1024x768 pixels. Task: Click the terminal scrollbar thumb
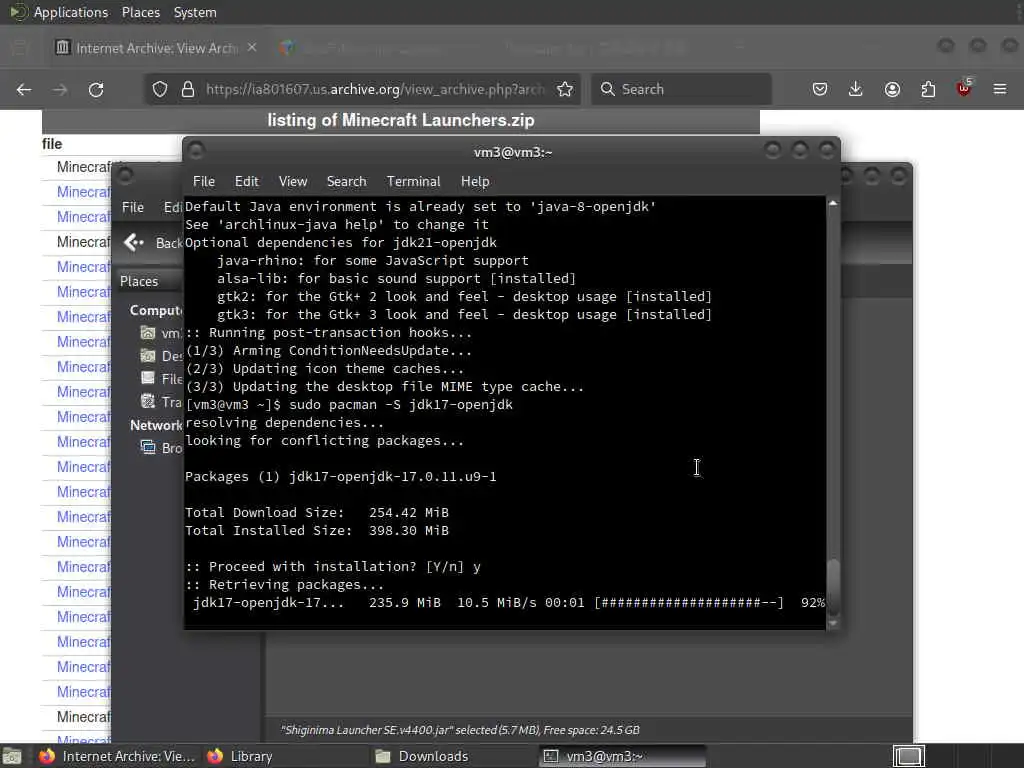point(833,586)
